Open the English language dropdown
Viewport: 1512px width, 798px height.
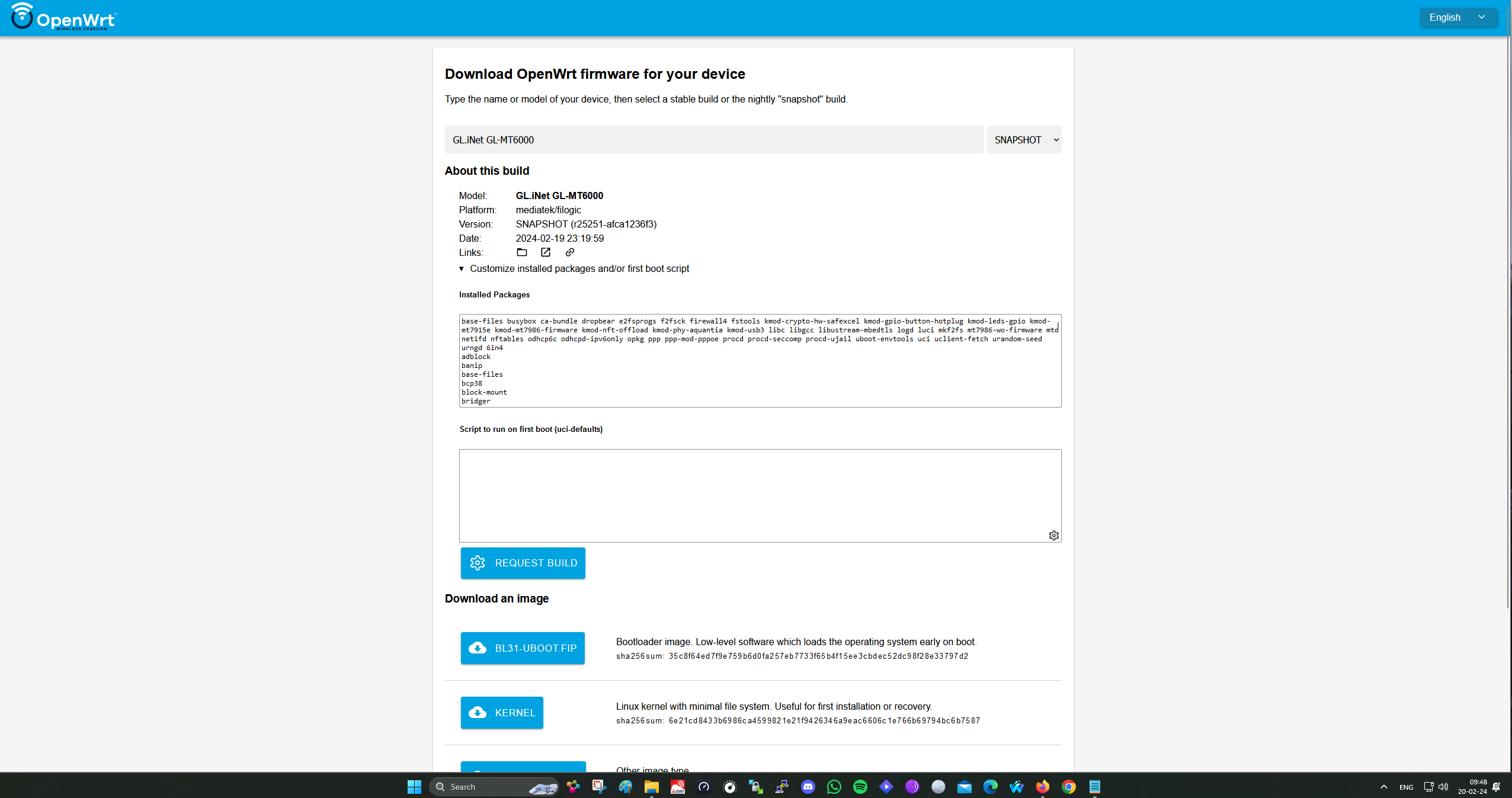pos(1457,18)
